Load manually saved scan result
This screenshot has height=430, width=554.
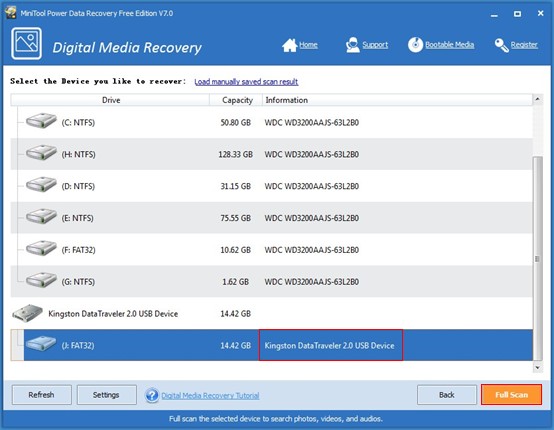click(246, 82)
